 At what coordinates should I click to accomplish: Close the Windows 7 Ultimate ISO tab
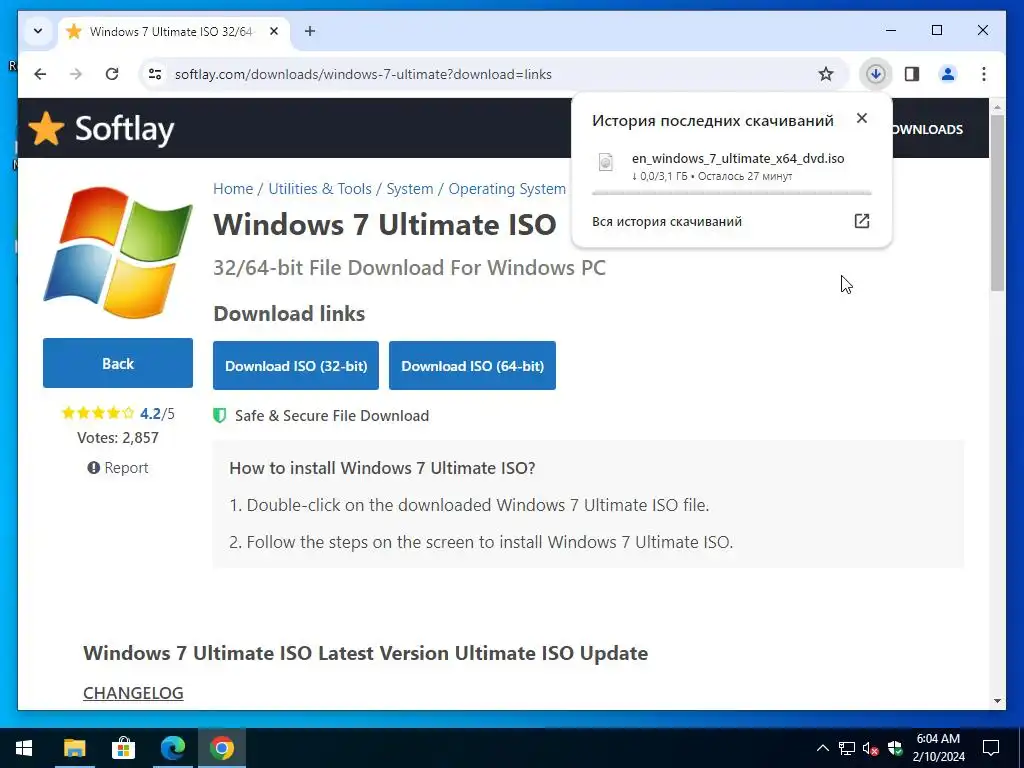[274, 31]
